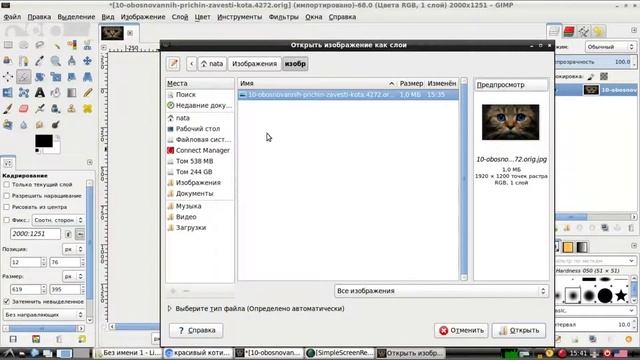The image size is (640, 360).
Task: Enable 'Только текущий слой' checkbox
Action: 7,184
